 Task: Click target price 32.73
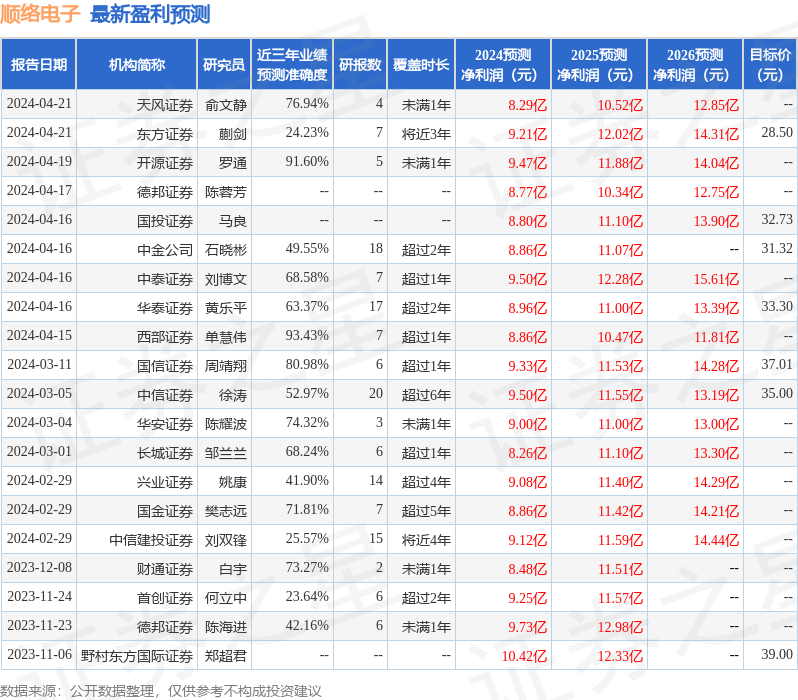click(x=777, y=220)
